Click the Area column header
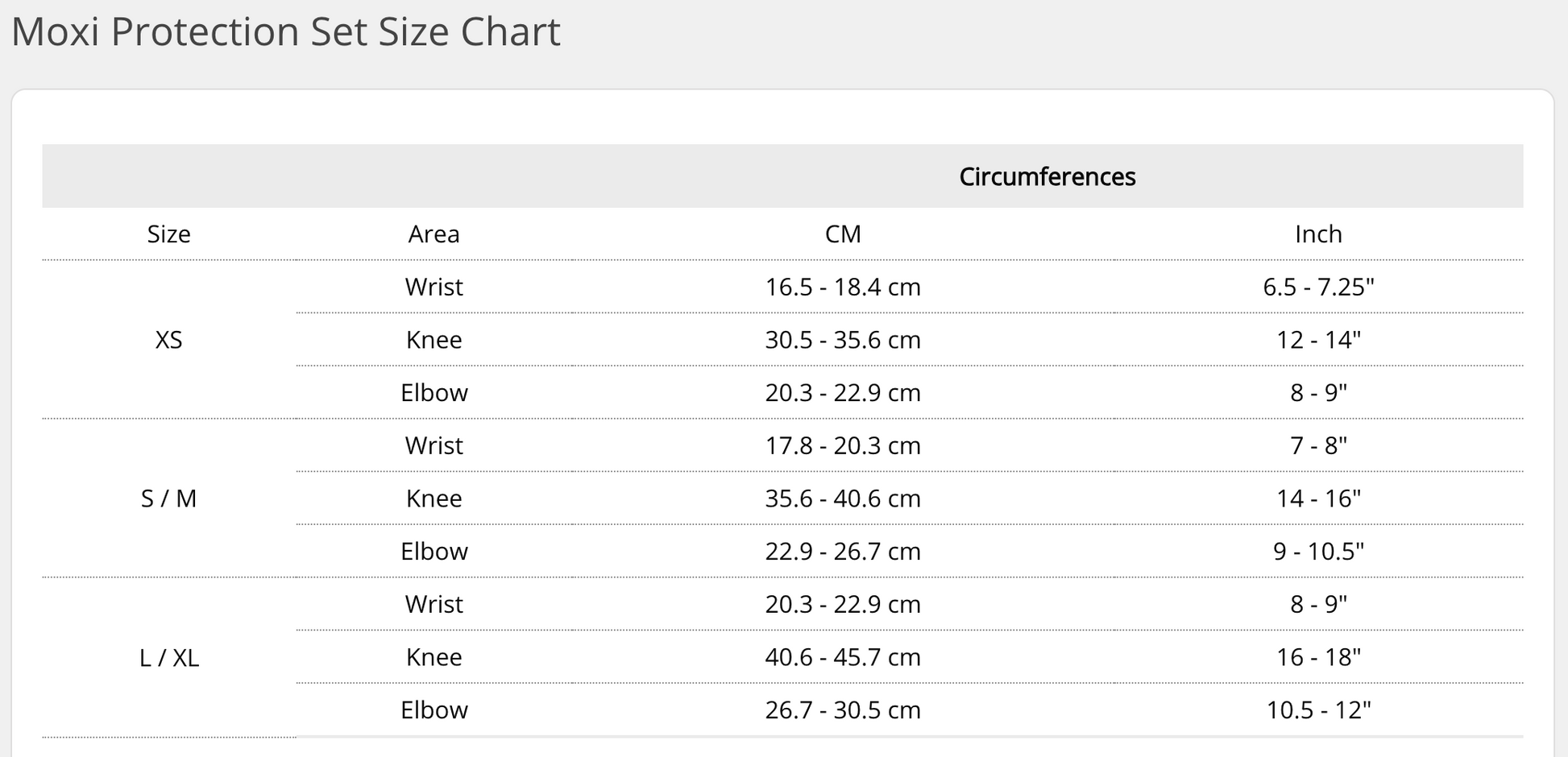1568x757 pixels. click(433, 234)
